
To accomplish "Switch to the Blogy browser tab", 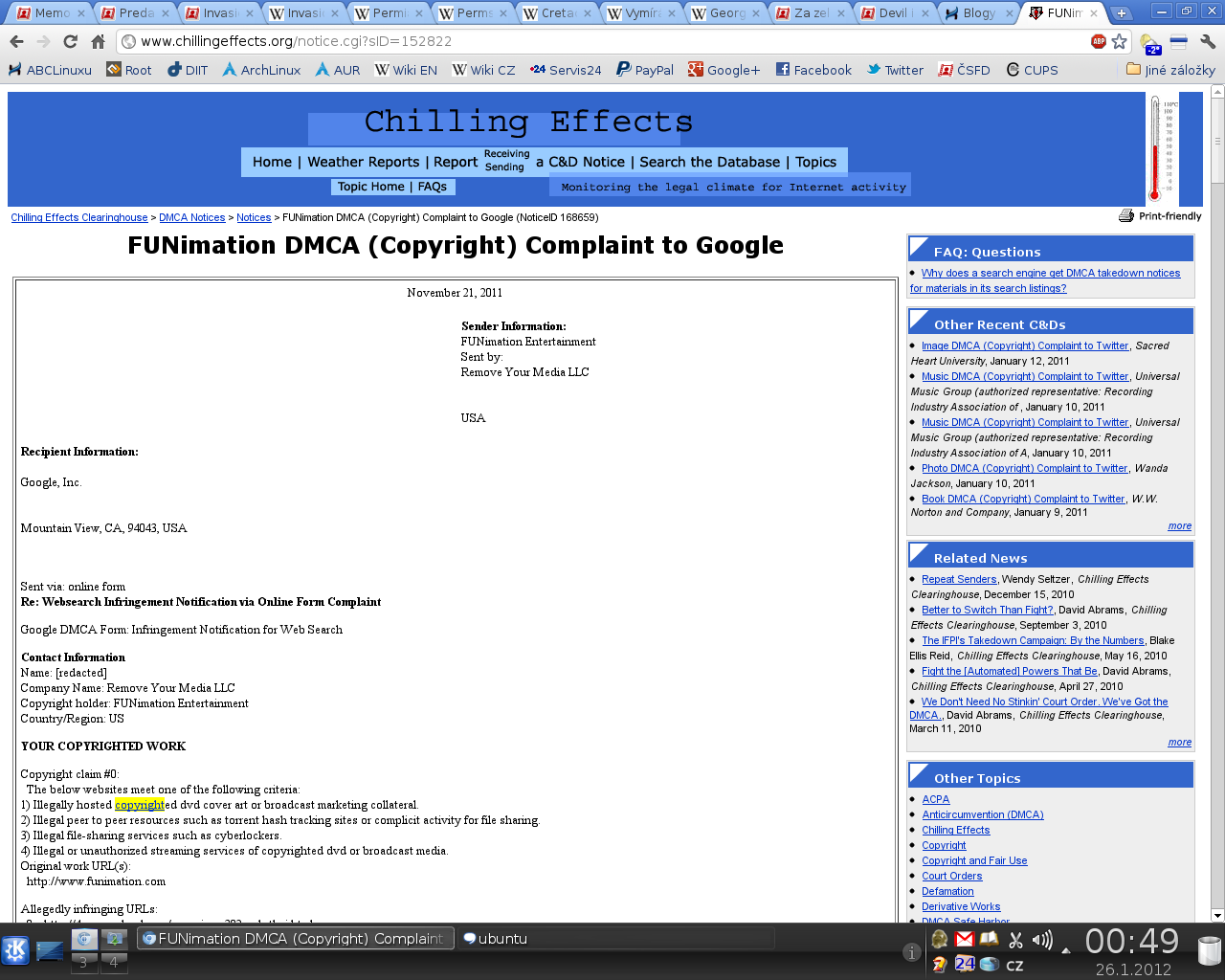I will coord(976,12).
